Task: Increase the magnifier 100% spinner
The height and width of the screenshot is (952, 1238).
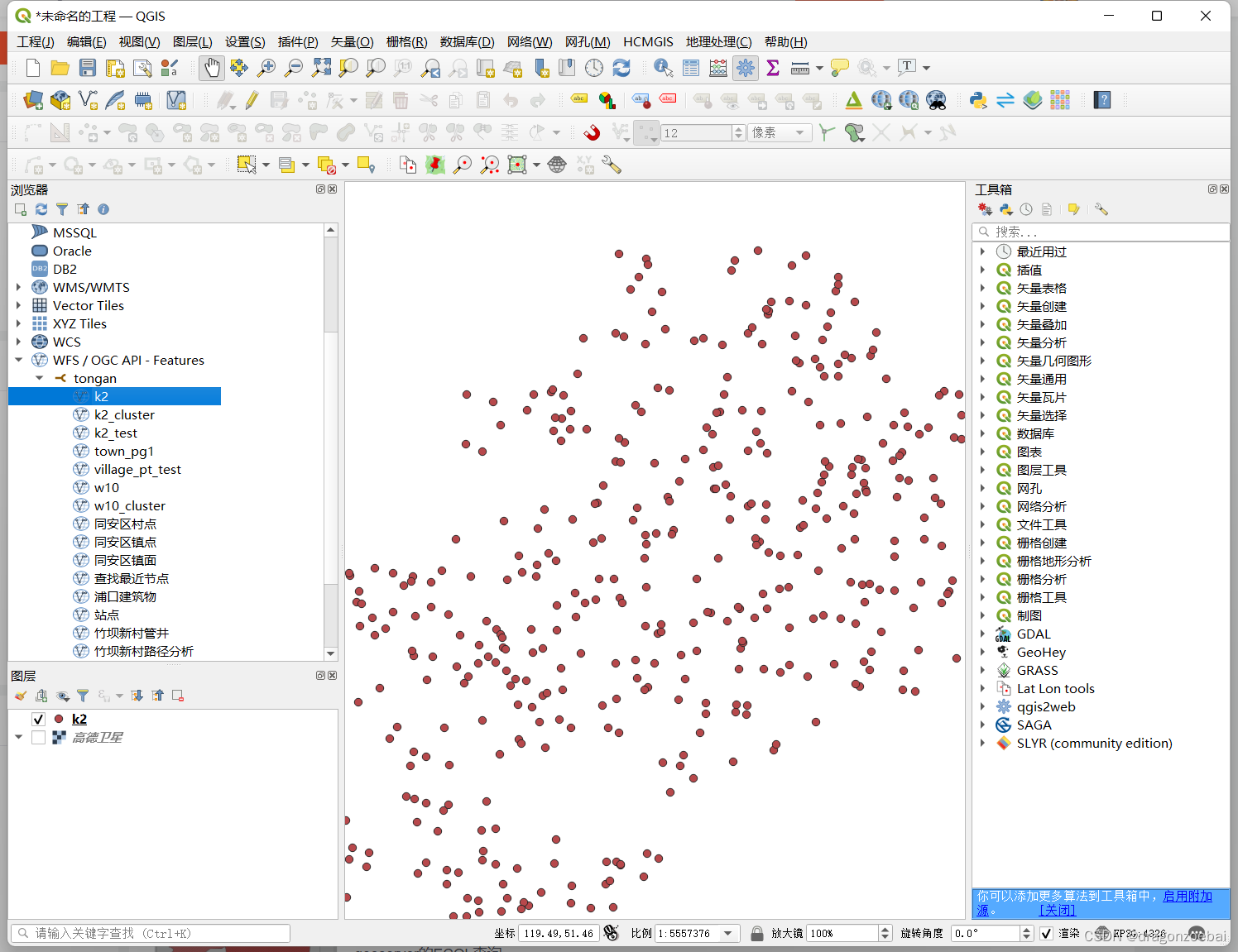Action: click(x=885, y=929)
